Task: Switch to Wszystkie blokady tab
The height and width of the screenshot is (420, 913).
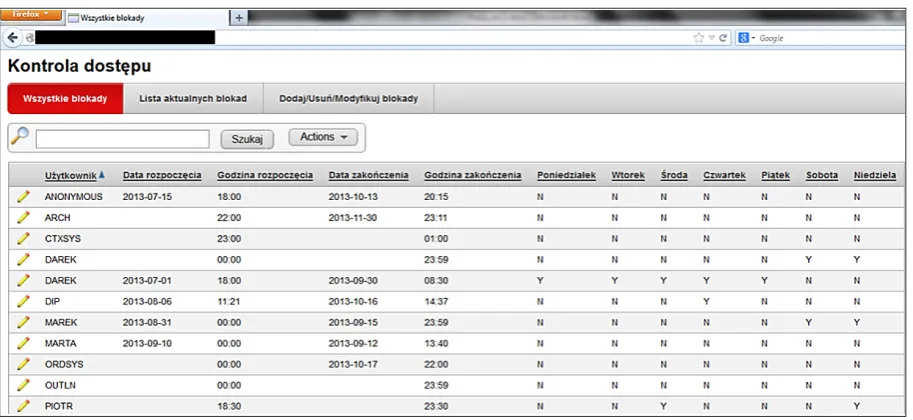Action: (65, 99)
